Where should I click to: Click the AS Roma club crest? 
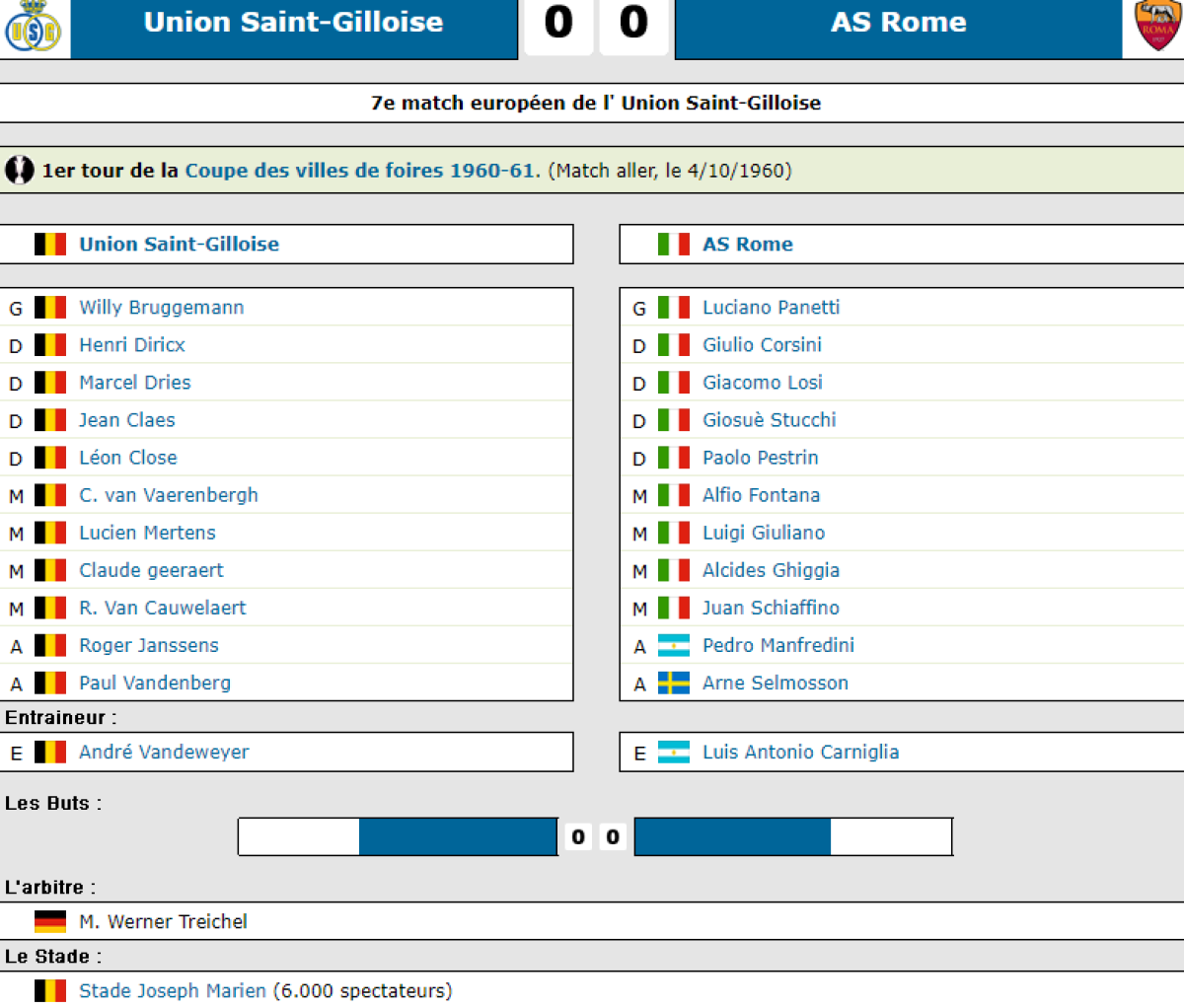coord(1157,26)
